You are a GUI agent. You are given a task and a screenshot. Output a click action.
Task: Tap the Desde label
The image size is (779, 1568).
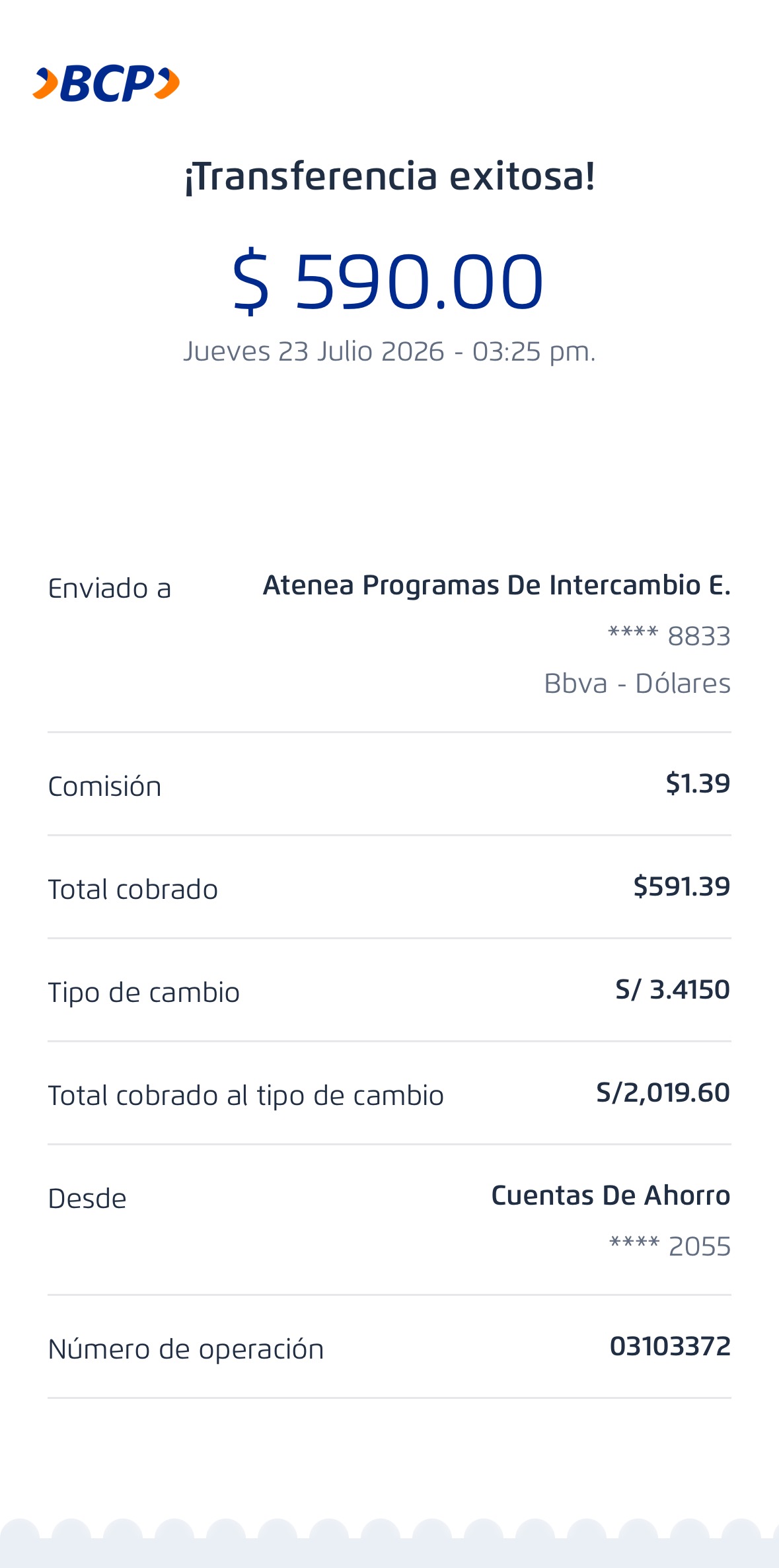87,1199
